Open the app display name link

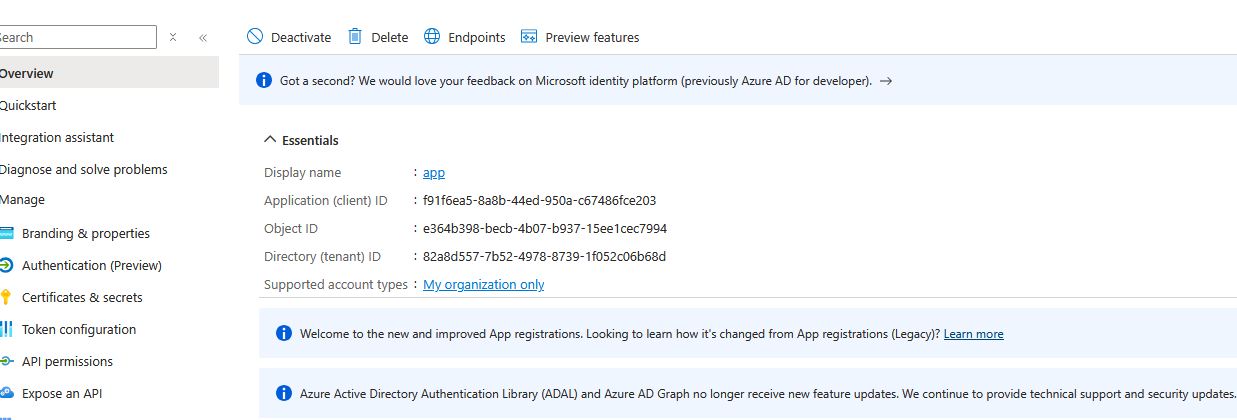434,172
